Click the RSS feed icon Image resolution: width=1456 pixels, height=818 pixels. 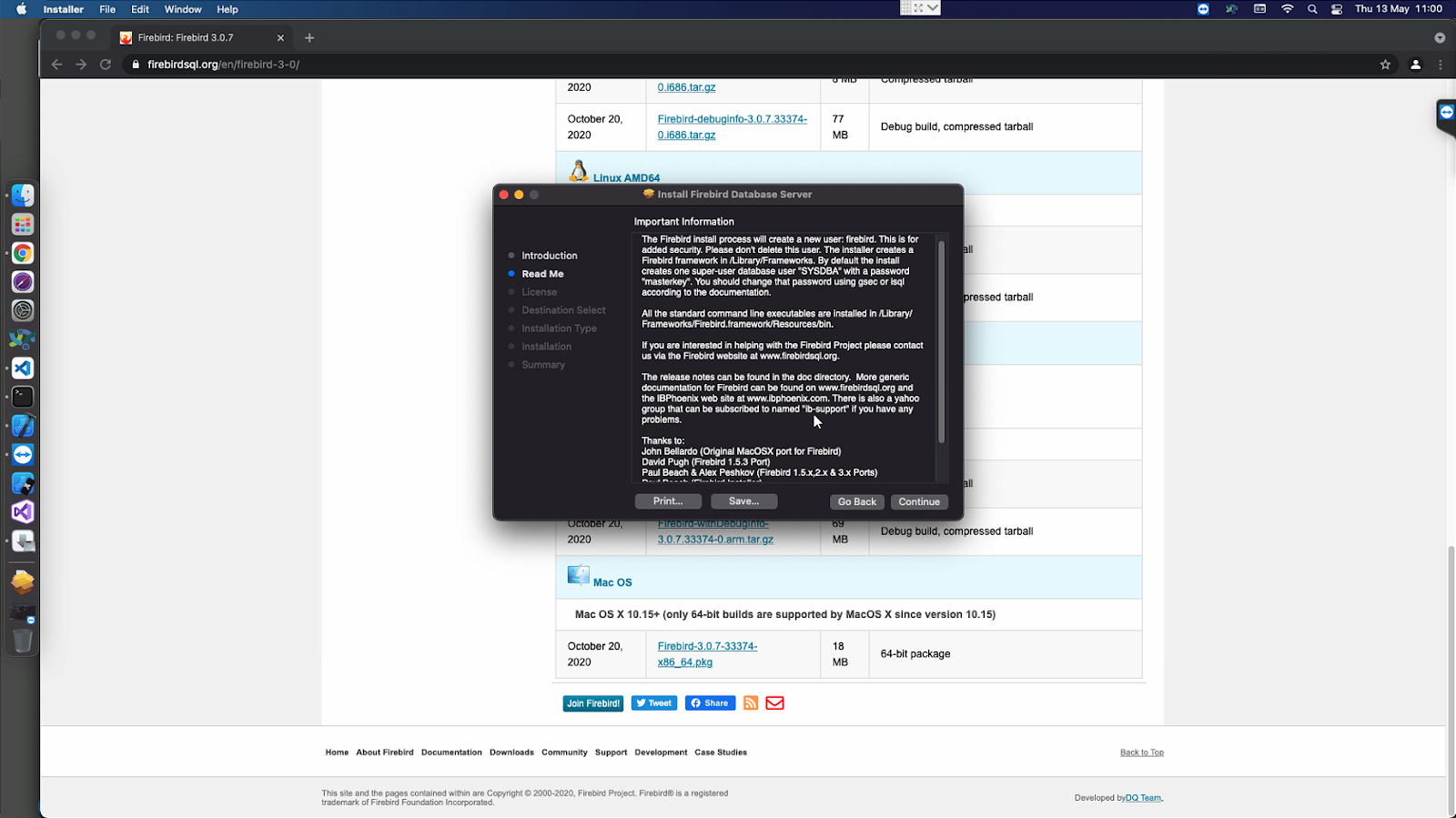pyautogui.click(x=751, y=702)
